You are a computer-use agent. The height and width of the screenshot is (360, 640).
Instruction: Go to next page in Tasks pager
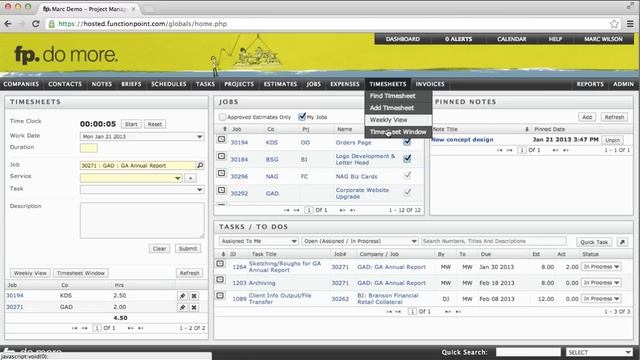(448, 311)
